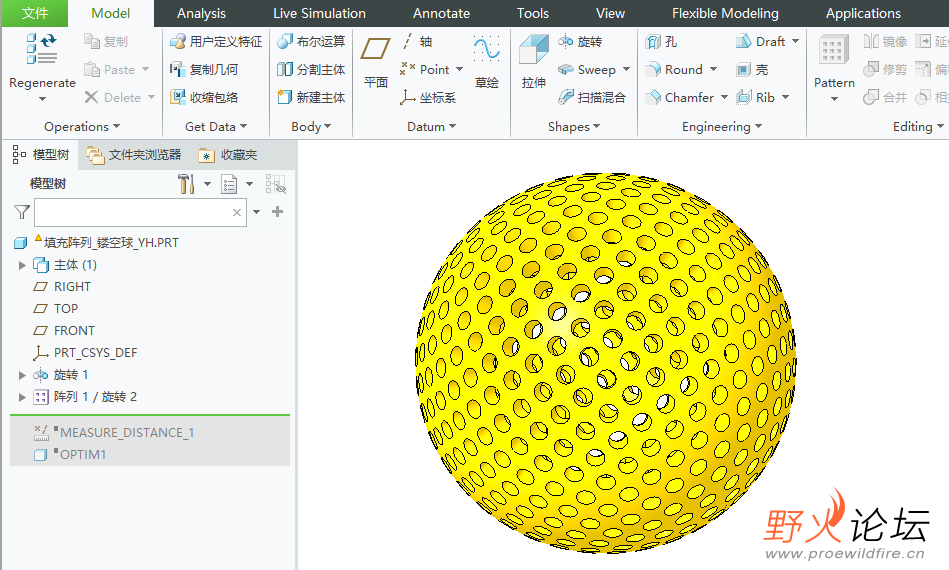Create a datum 平面 plane
This screenshot has height=570, width=949.
[375, 62]
